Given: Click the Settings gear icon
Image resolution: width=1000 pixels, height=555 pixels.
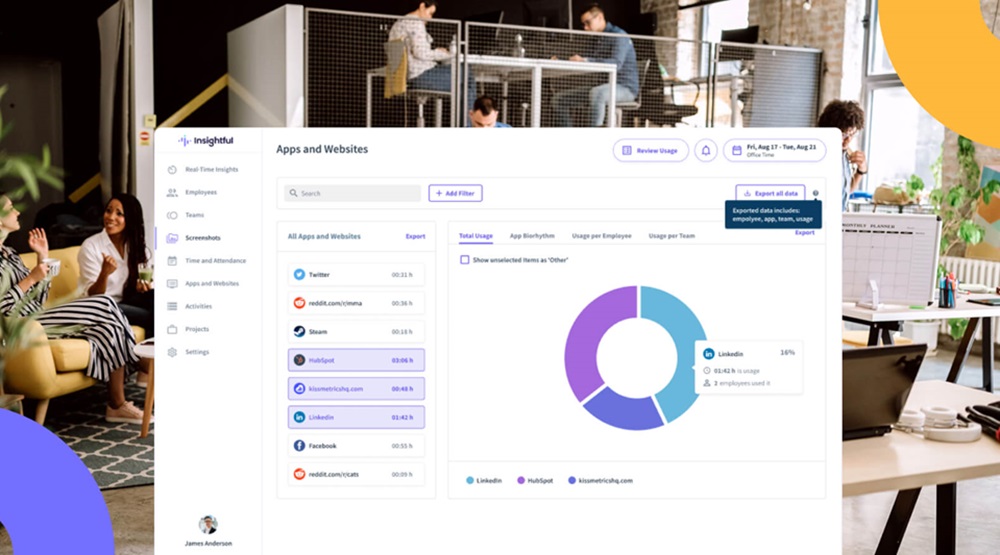Looking at the screenshot, I should [172, 352].
